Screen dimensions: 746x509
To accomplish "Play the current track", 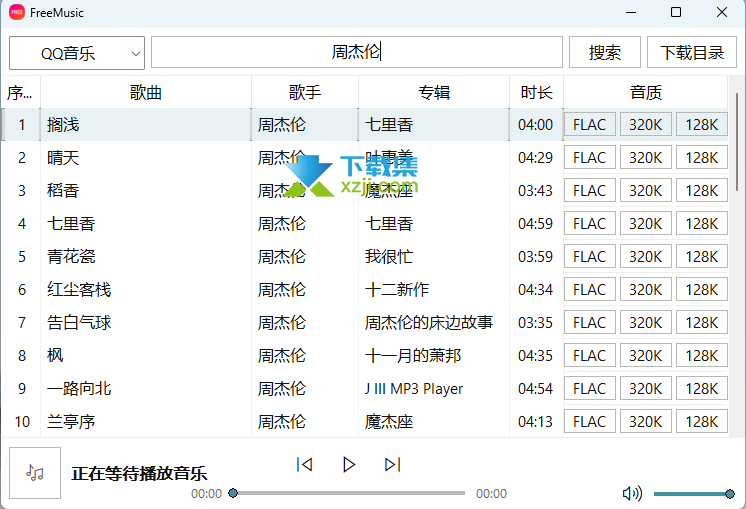I will (x=349, y=464).
